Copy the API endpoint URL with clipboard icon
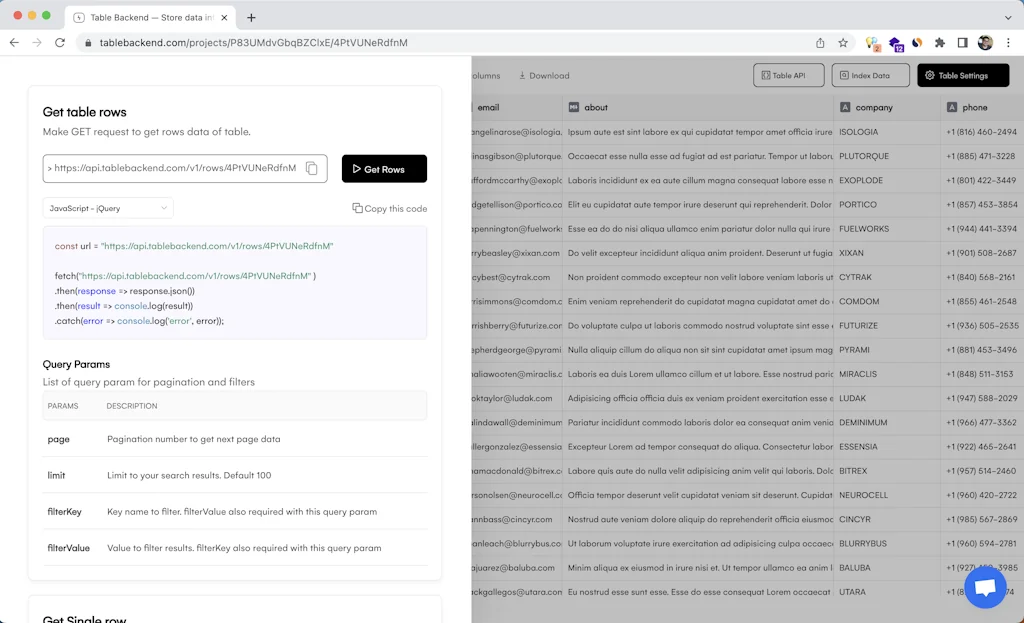The height and width of the screenshot is (623, 1024). pyautogui.click(x=310, y=168)
